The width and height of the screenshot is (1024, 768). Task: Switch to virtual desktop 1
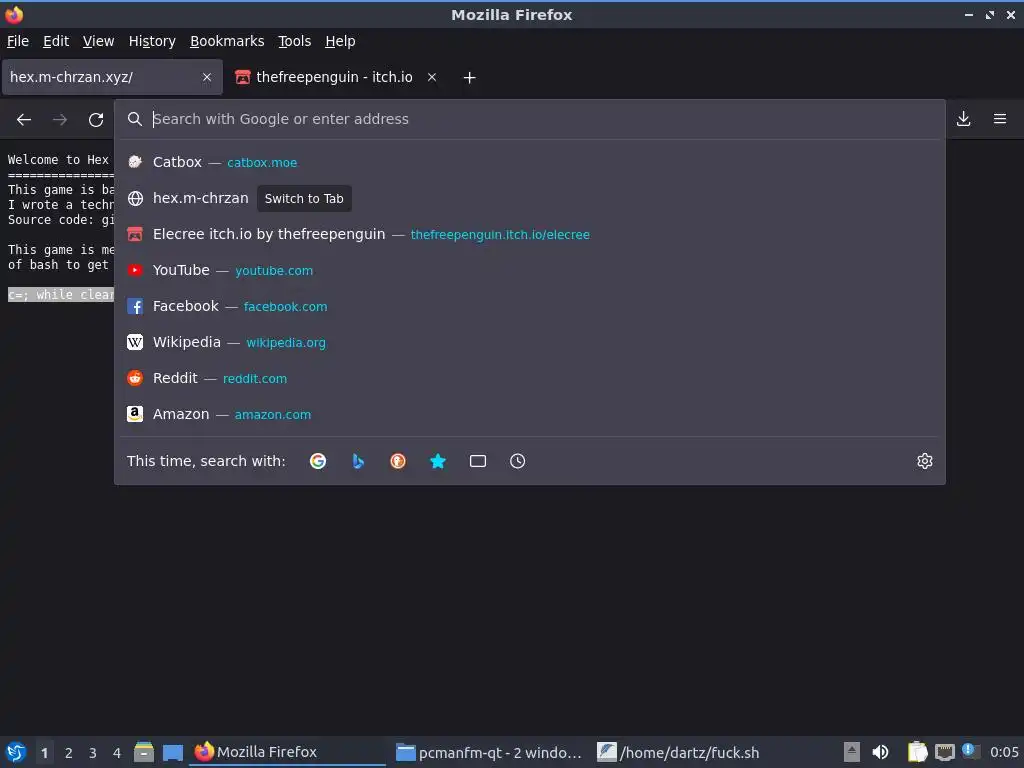[x=44, y=753]
